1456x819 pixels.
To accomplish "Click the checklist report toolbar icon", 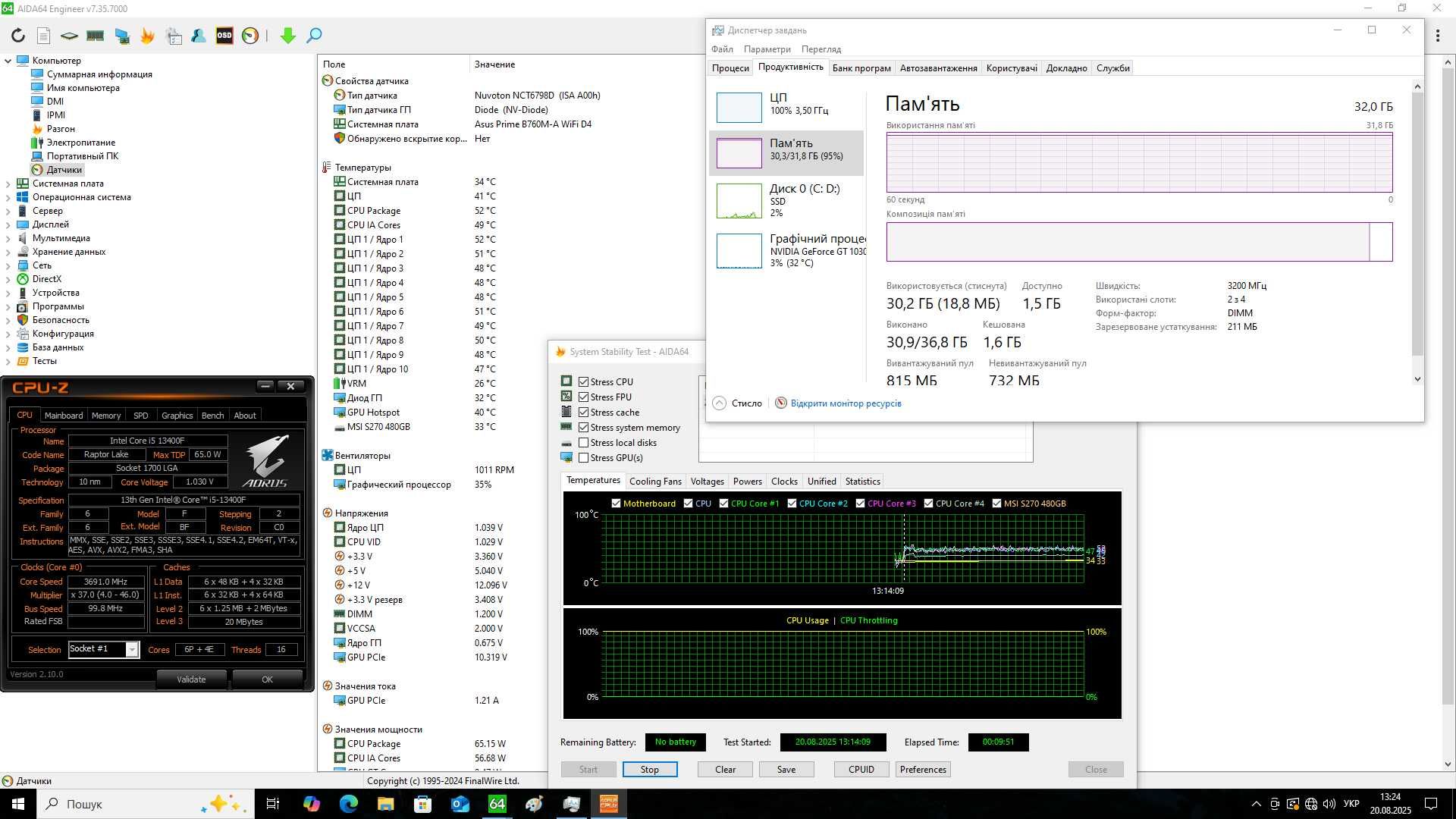I will coord(174,36).
